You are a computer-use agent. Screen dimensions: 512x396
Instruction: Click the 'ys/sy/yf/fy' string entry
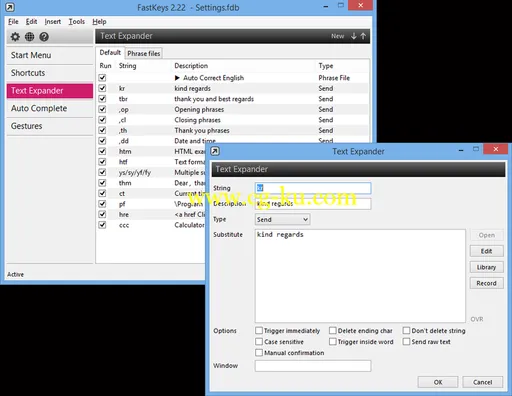pyautogui.click(x=135, y=172)
